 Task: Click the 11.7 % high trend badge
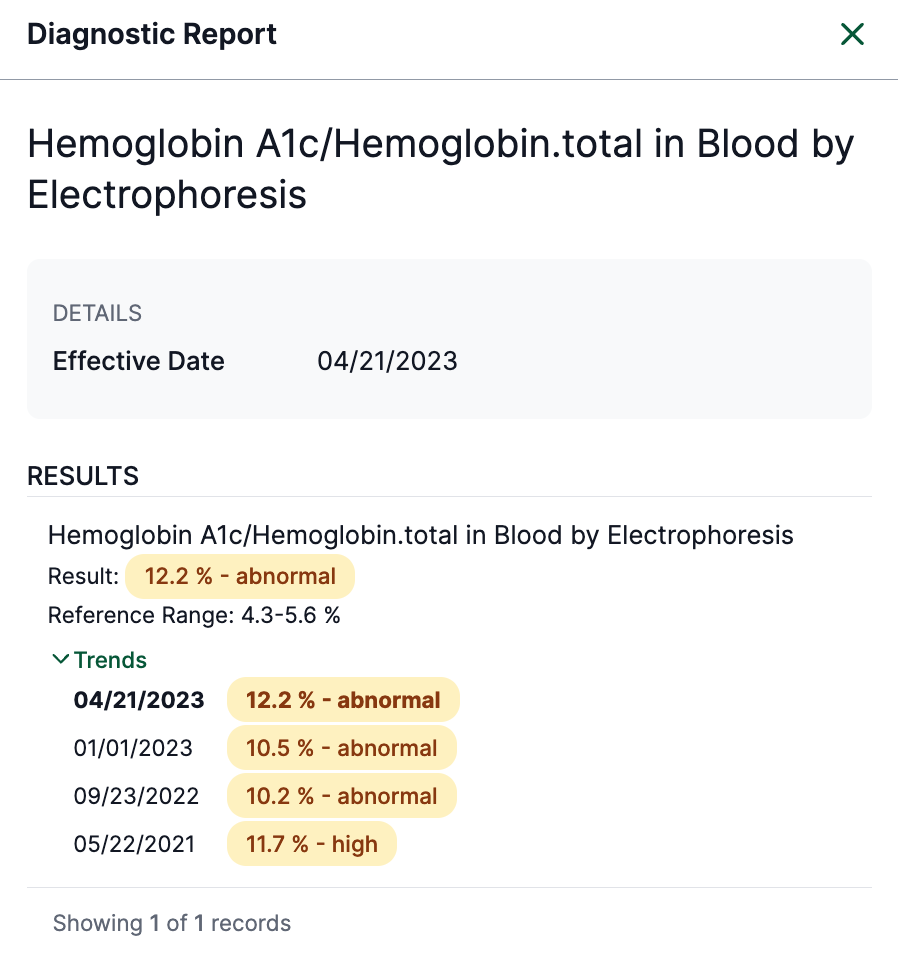pyautogui.click(x=312, y=844)
